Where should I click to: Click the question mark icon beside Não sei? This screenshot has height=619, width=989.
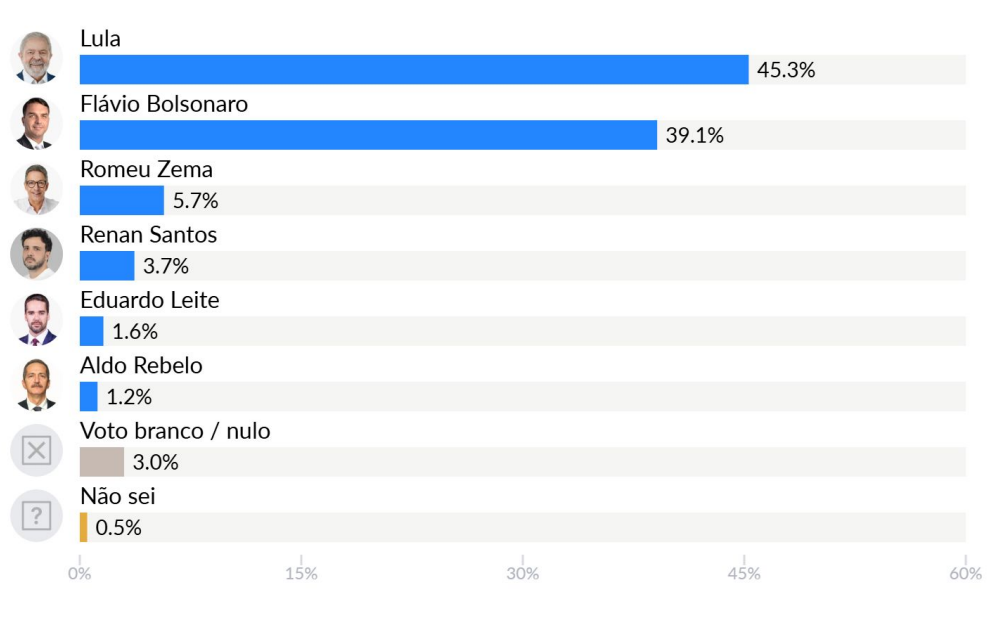pyautogui.click(x=36, y=516)
